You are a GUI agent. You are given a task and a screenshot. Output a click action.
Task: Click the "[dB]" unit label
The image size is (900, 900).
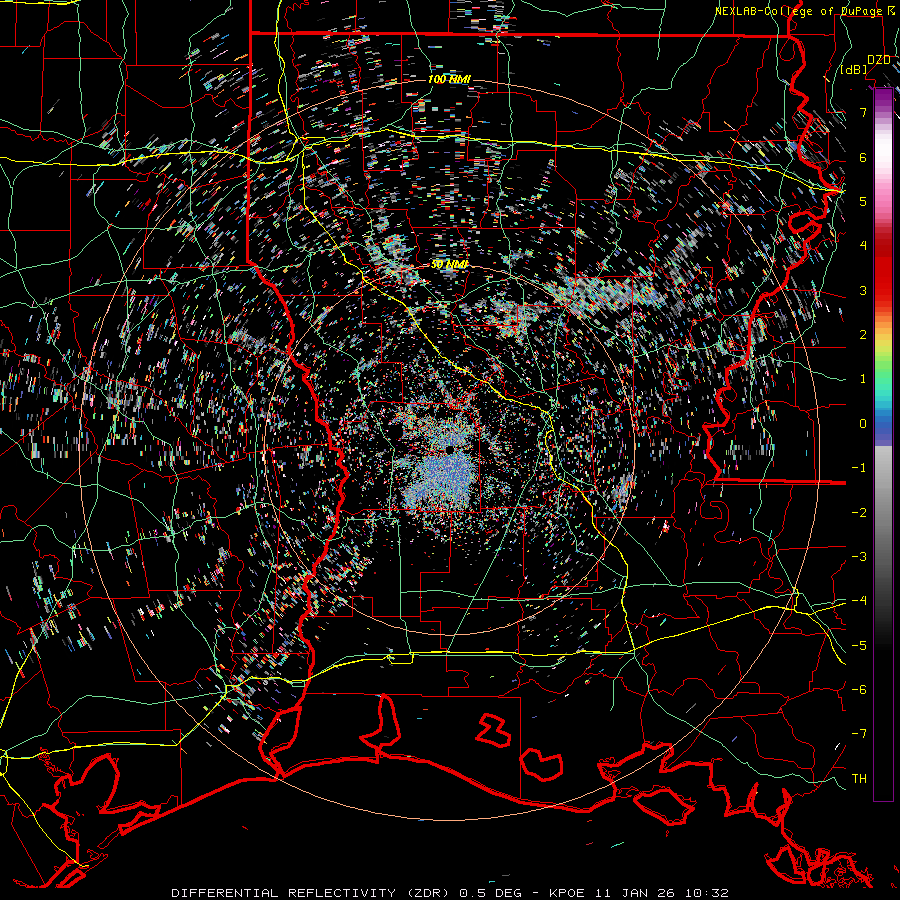pos(854,70)
